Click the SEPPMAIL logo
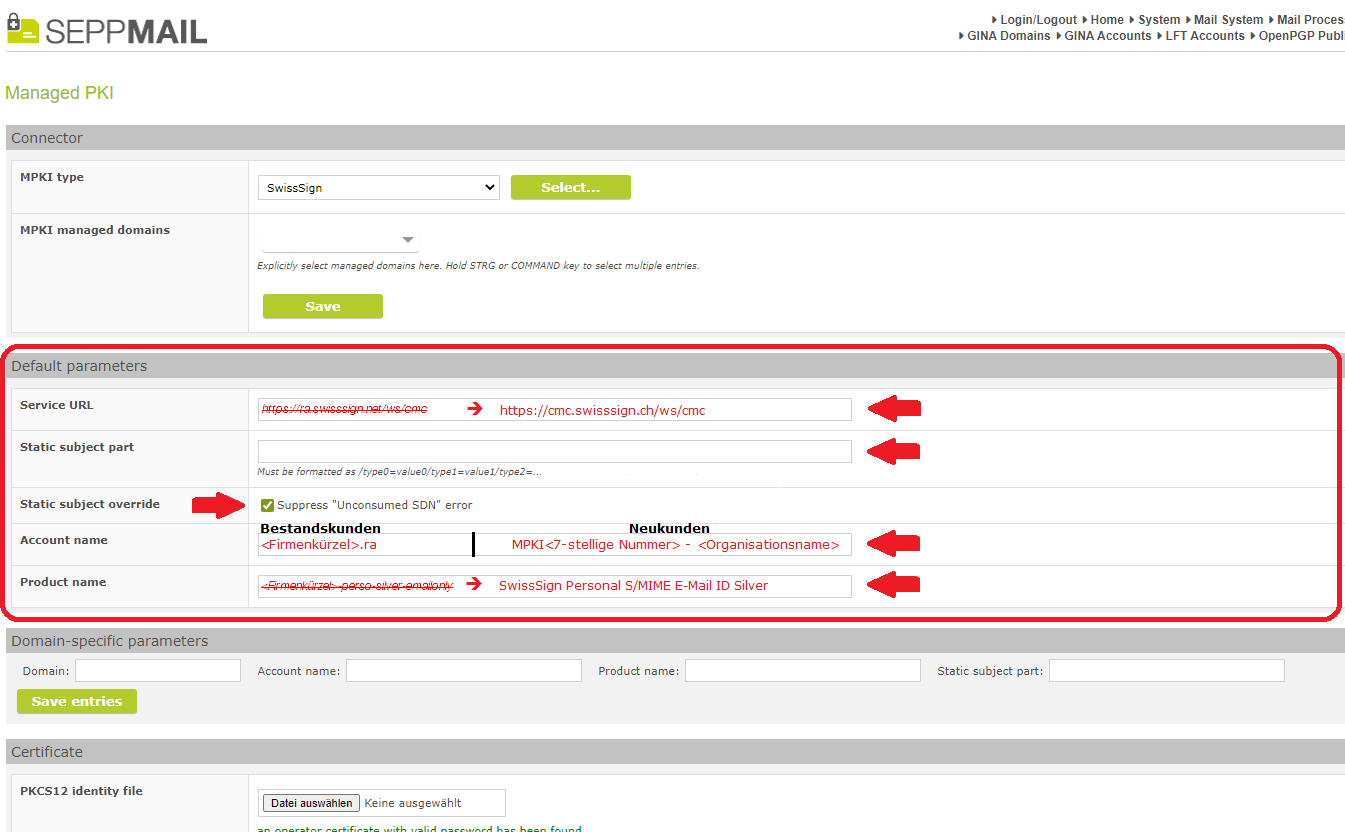 coord(107,28)
